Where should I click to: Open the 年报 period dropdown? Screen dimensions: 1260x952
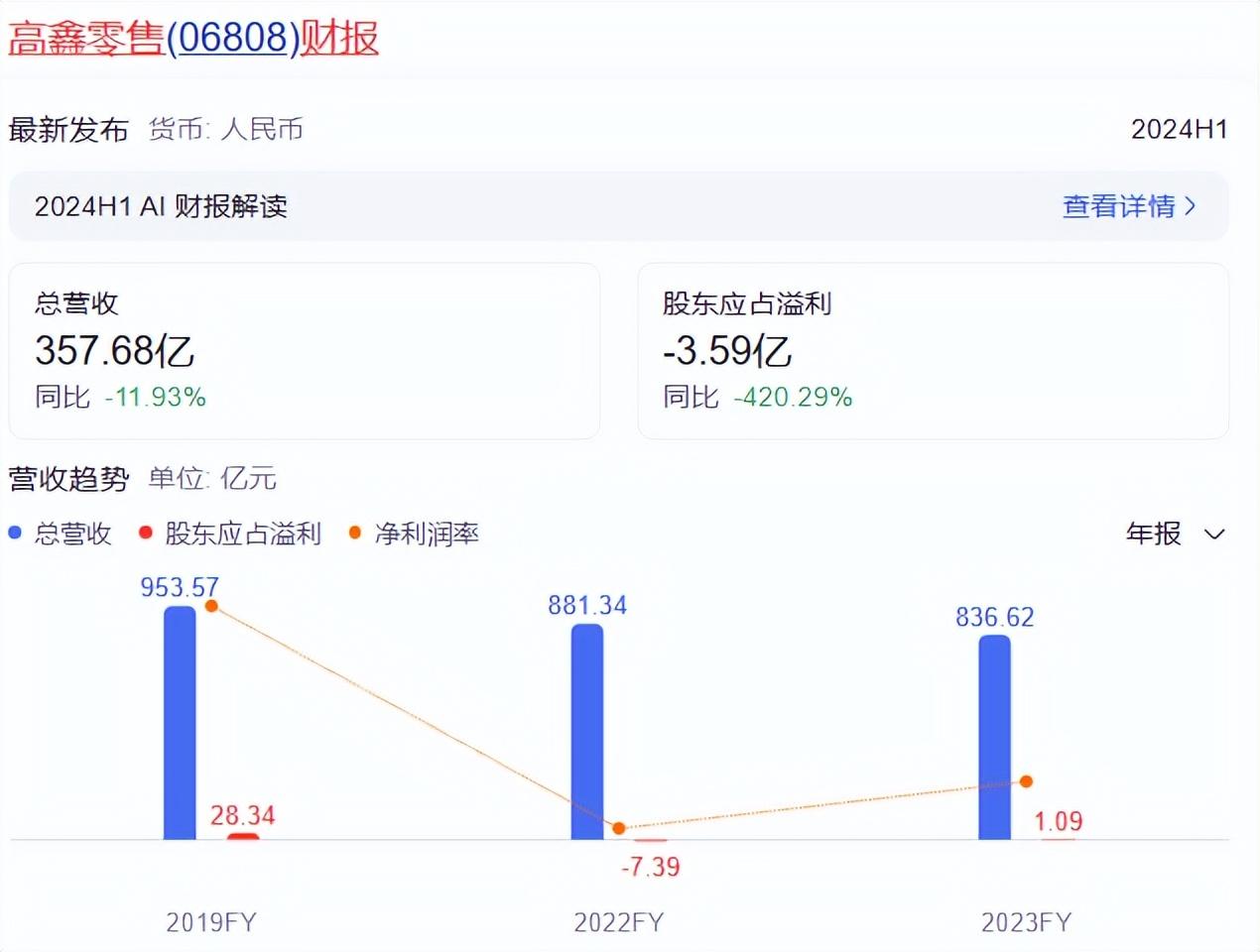coord(1176,534)
